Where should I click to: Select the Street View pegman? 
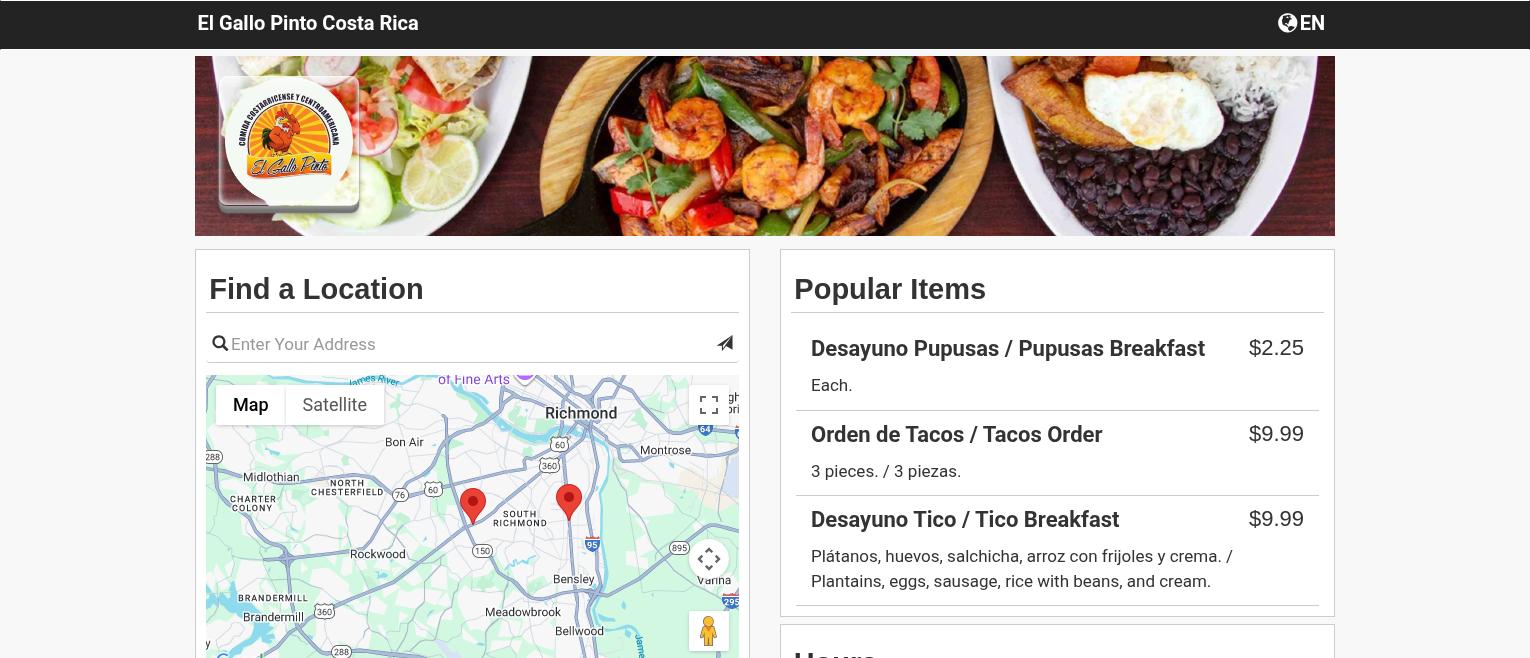tap(709, 631)
